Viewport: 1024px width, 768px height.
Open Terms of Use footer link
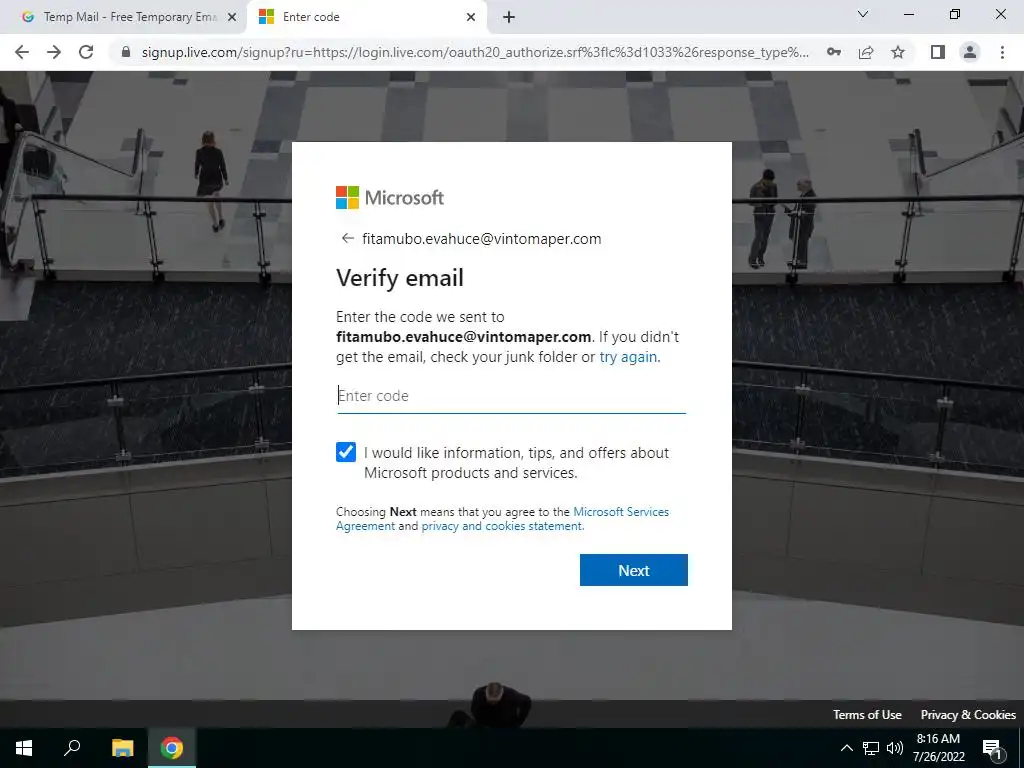[867, 714]
